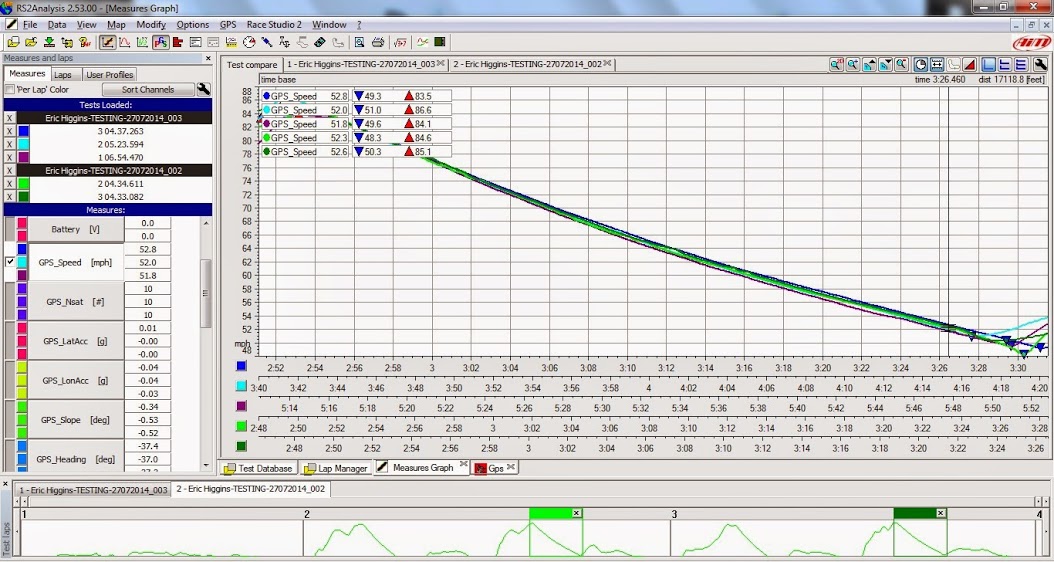Select the pie-clock time mode icon
This screenshot has height=562, width=1054.
tap(921, 64)
